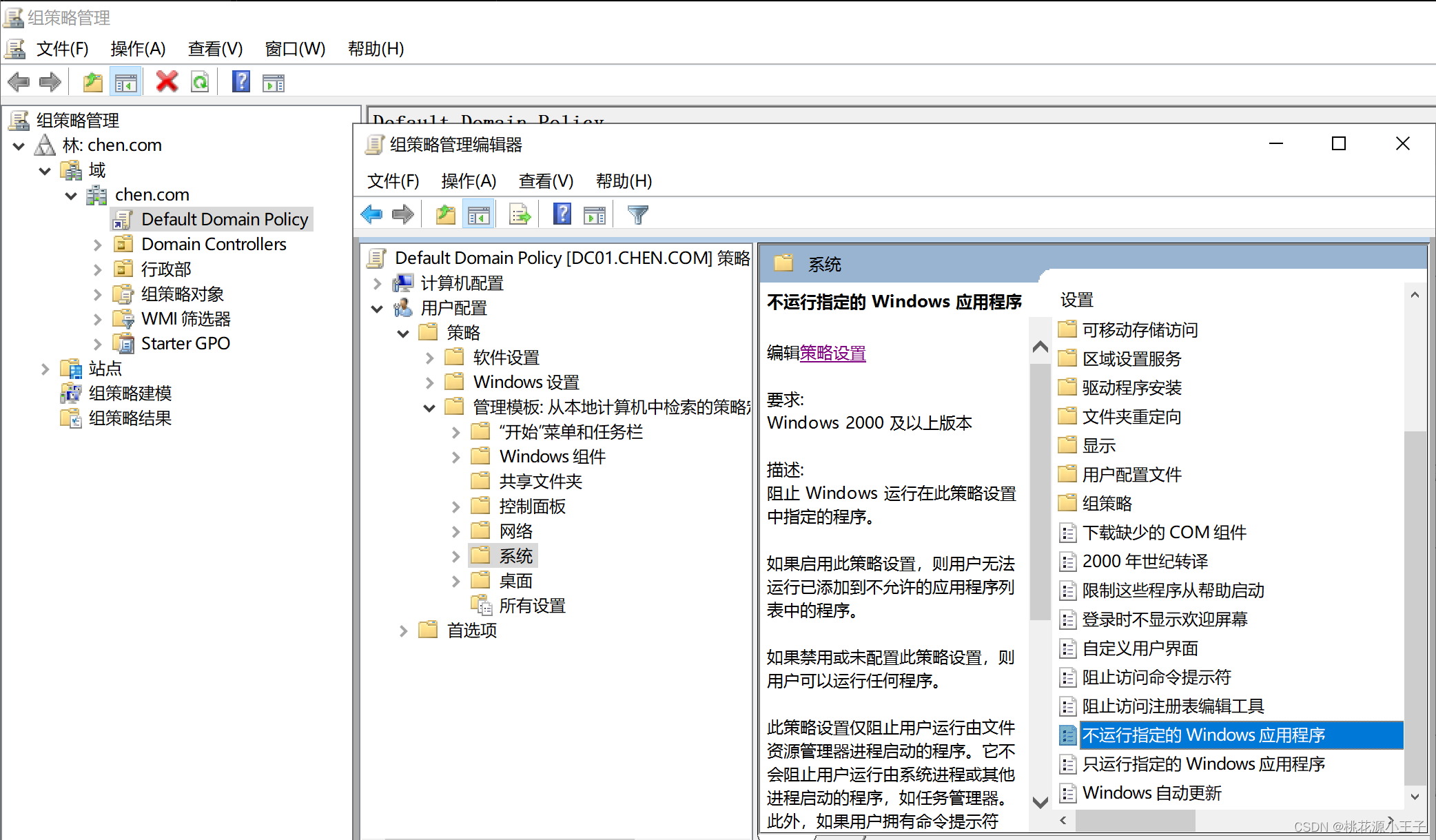Expand the 控制面板 folder node
This screenshot has width=1436, height=840.
[x=455, y=507]
